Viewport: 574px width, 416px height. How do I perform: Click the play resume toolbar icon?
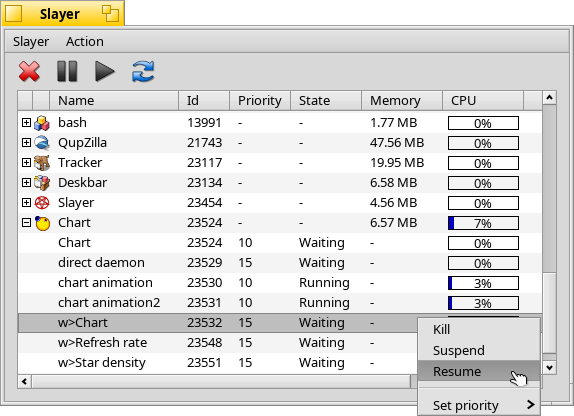point(105,71)
